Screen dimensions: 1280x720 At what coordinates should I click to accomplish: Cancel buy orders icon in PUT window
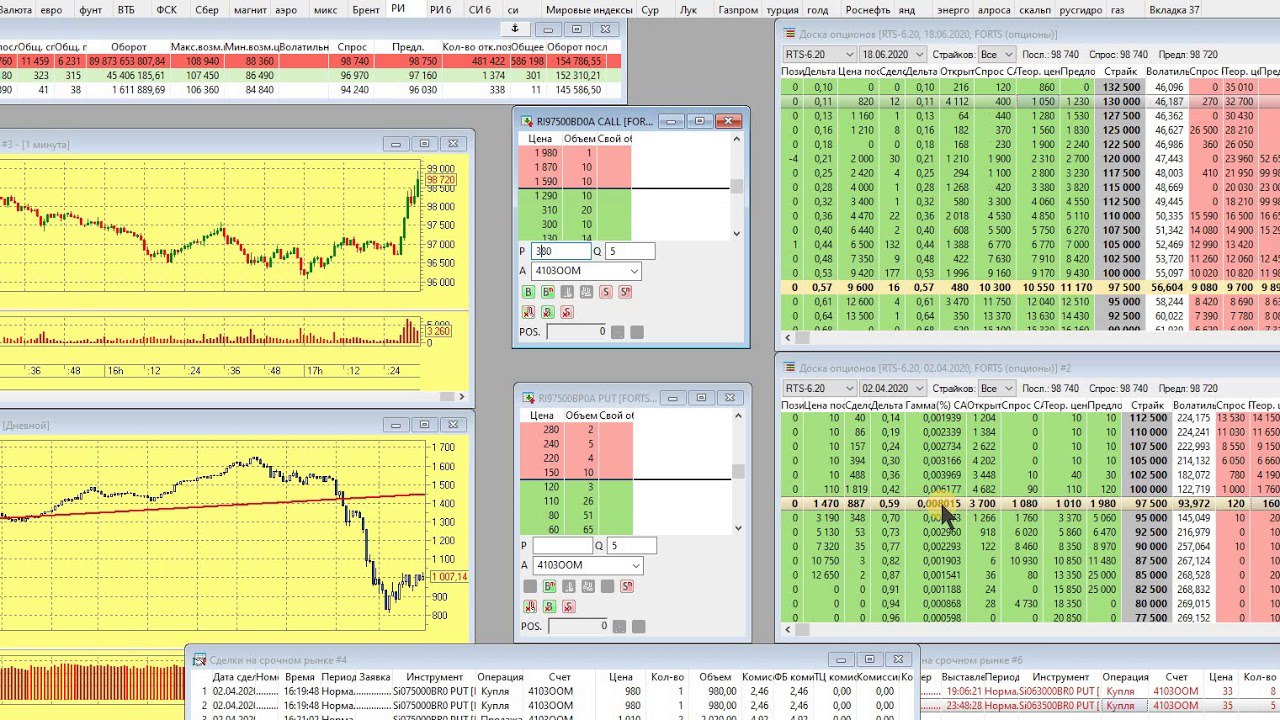(x=549, y=606)
